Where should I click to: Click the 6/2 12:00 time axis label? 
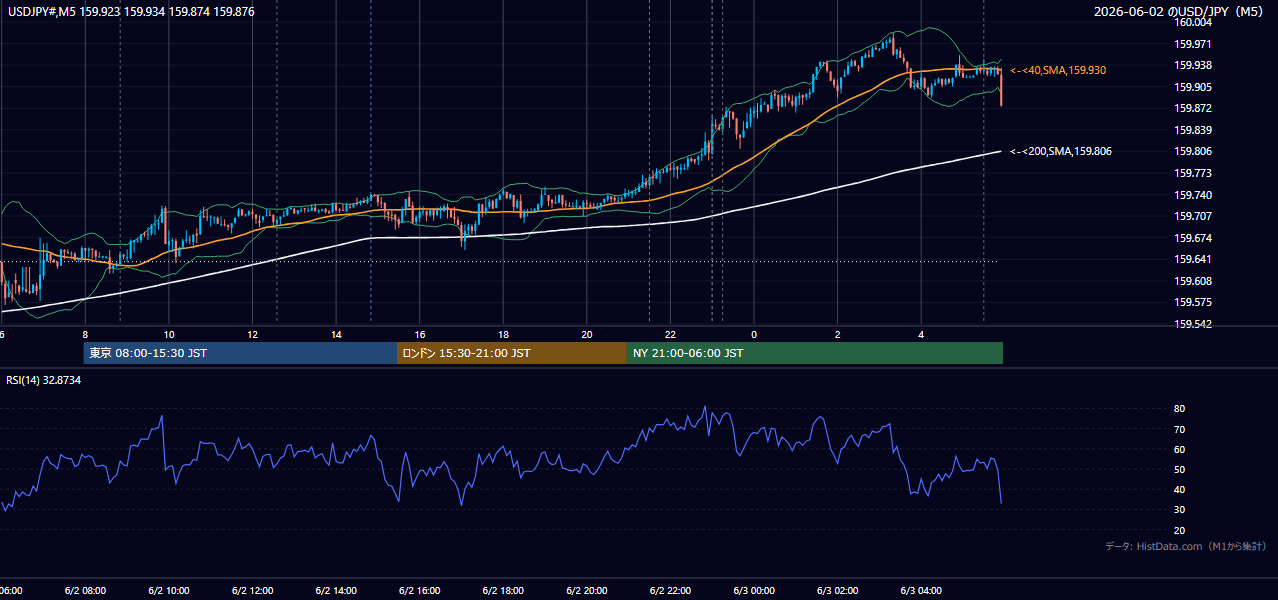(252, 591)
